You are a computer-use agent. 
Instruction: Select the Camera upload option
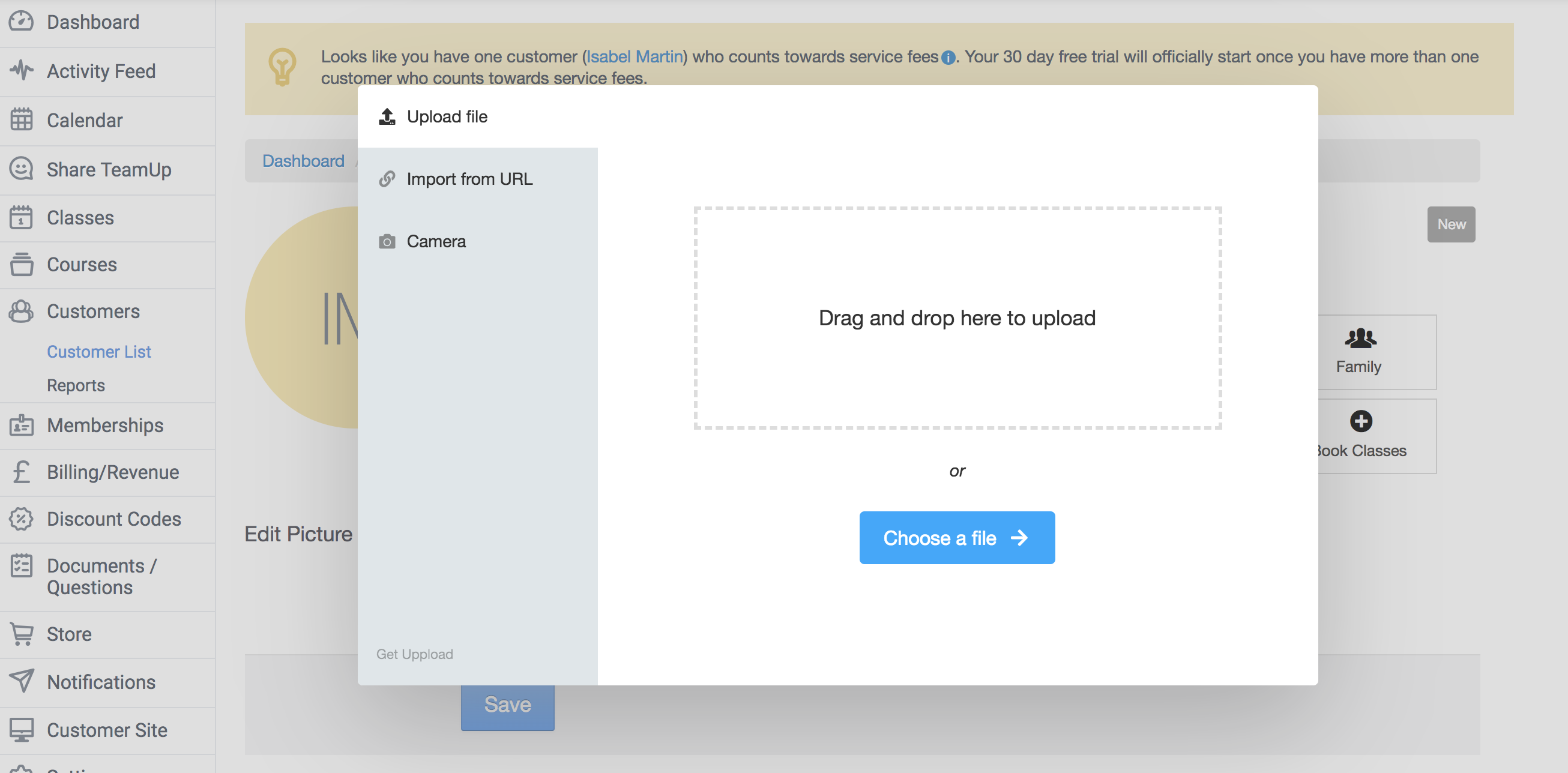[436, 242]
